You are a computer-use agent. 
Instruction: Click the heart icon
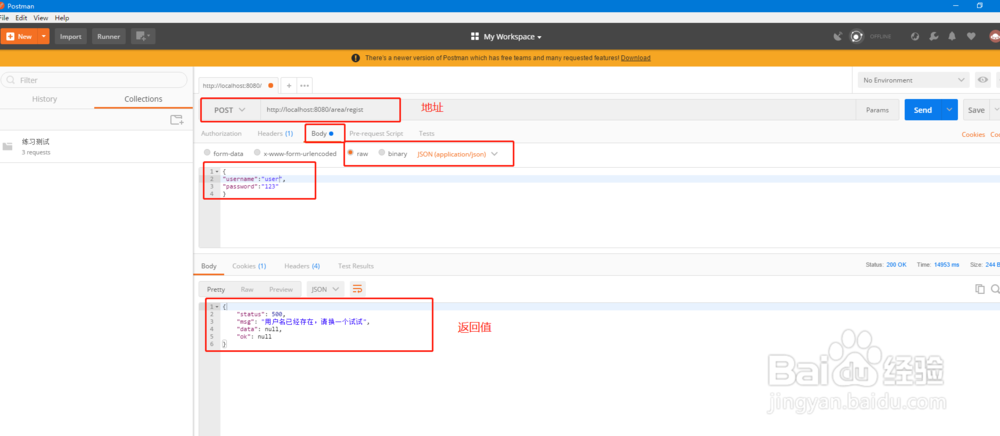pyautogui.click(x=971, y=37)
